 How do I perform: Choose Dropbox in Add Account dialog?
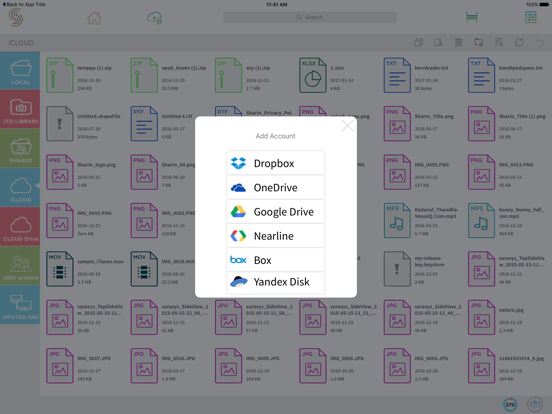[x=275, y=163]
